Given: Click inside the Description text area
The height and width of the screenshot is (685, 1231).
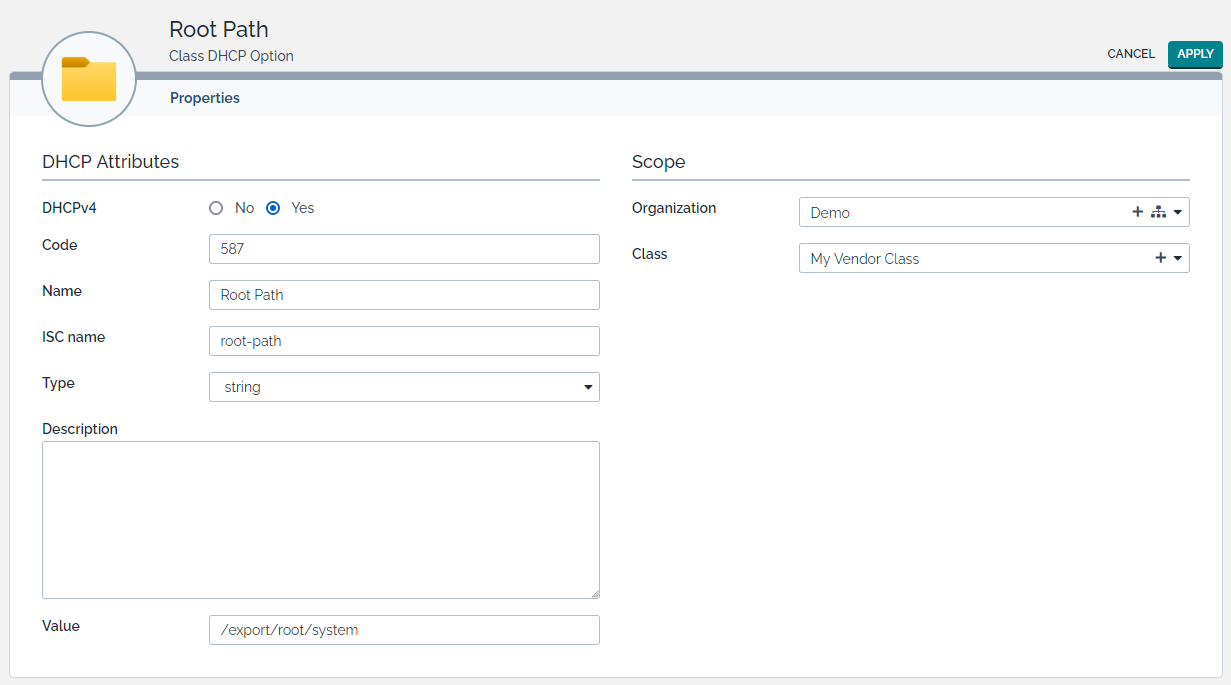Looking at the screenshot, I should pos(320,519).
